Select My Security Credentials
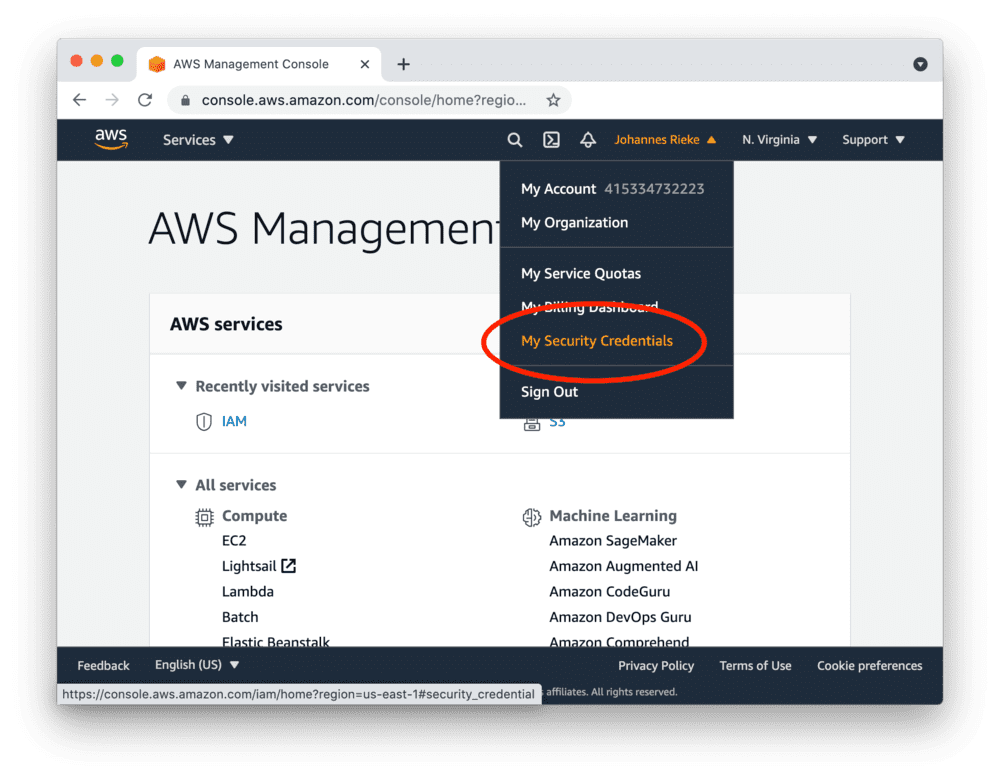Image resolution: width=1000 pixels, height=780 pixels. tap(596, 341)
